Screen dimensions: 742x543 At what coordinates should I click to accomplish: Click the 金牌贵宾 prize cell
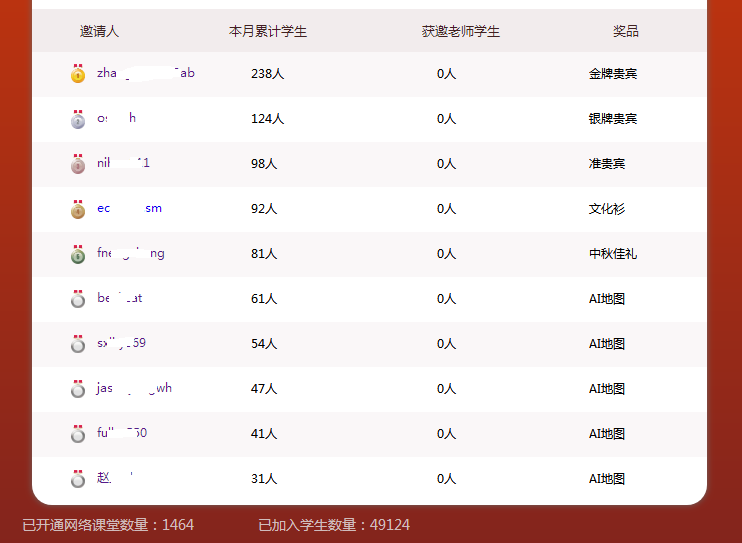[613, 74]
